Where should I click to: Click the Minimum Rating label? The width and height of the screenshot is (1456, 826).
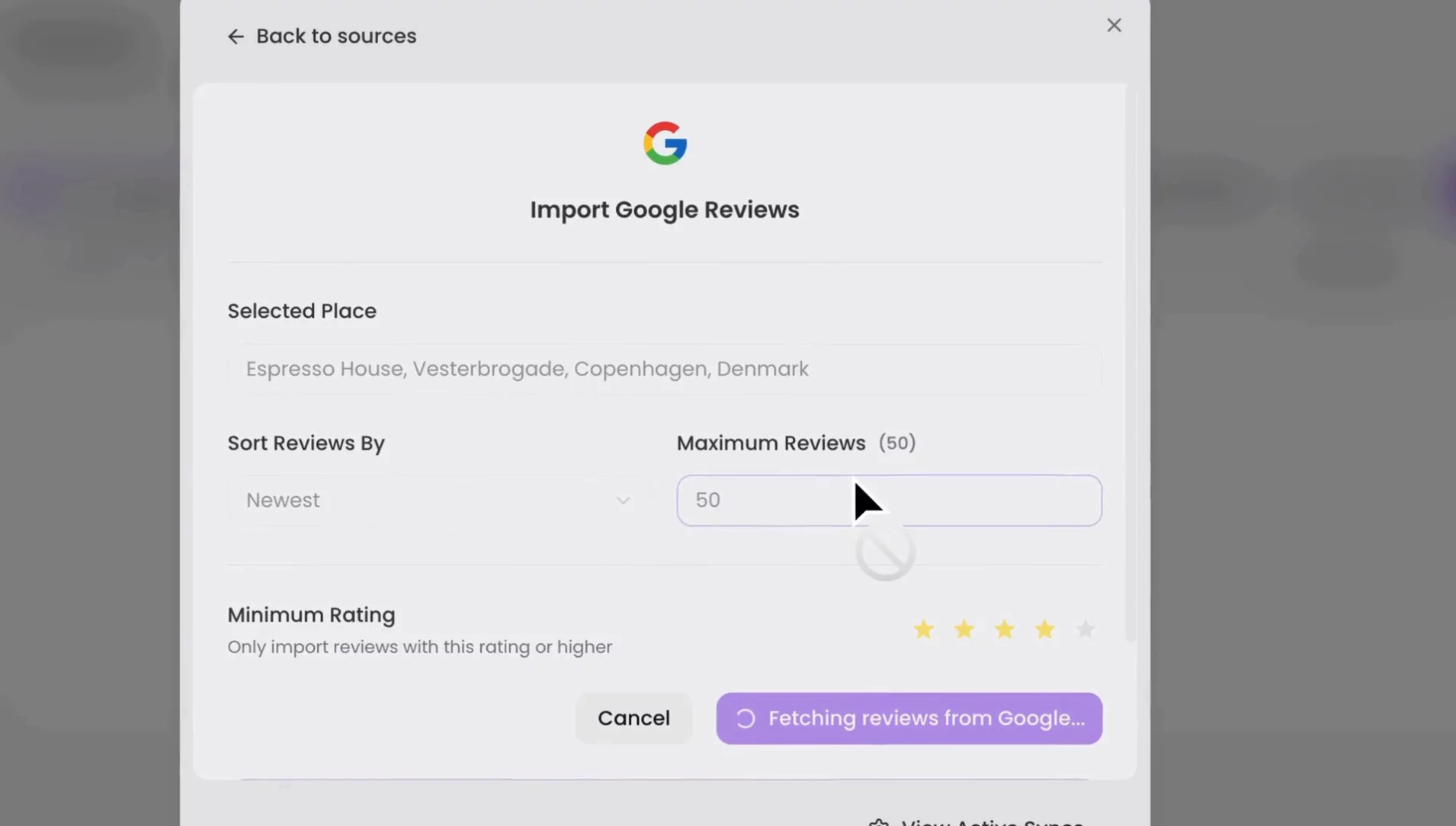(x=311, y=615)
